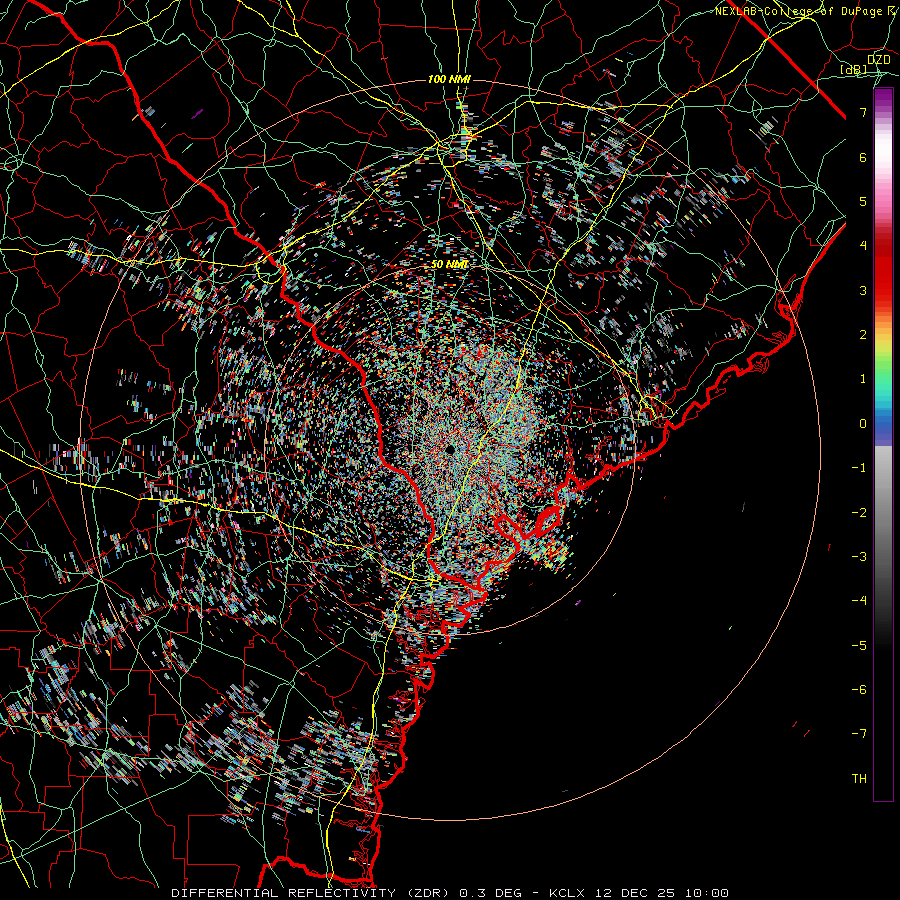Click the 2 value on the scale
Screen dimensions: 900x900
click(x=863, y=335)
